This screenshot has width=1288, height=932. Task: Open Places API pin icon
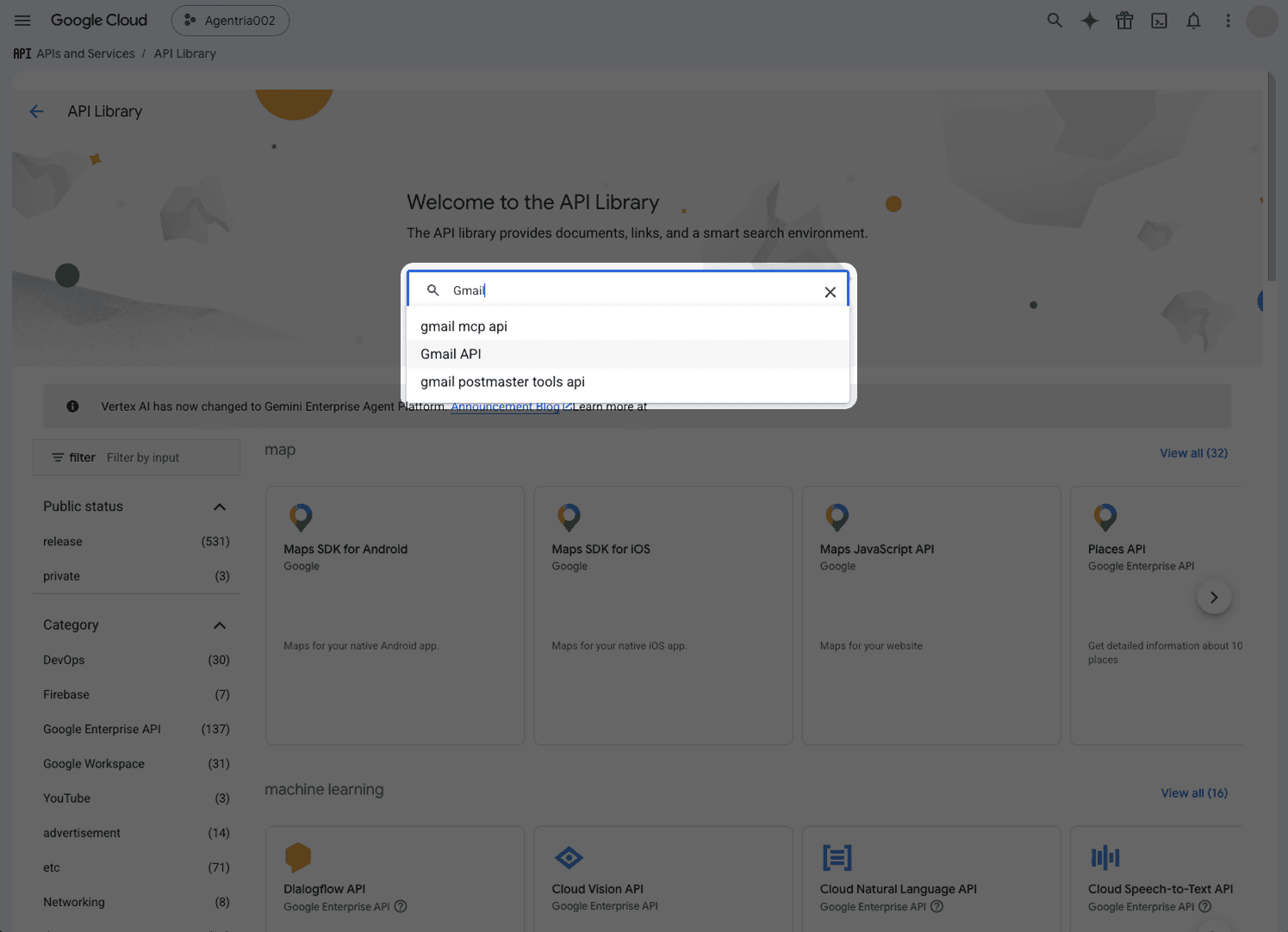(1105, 517)
